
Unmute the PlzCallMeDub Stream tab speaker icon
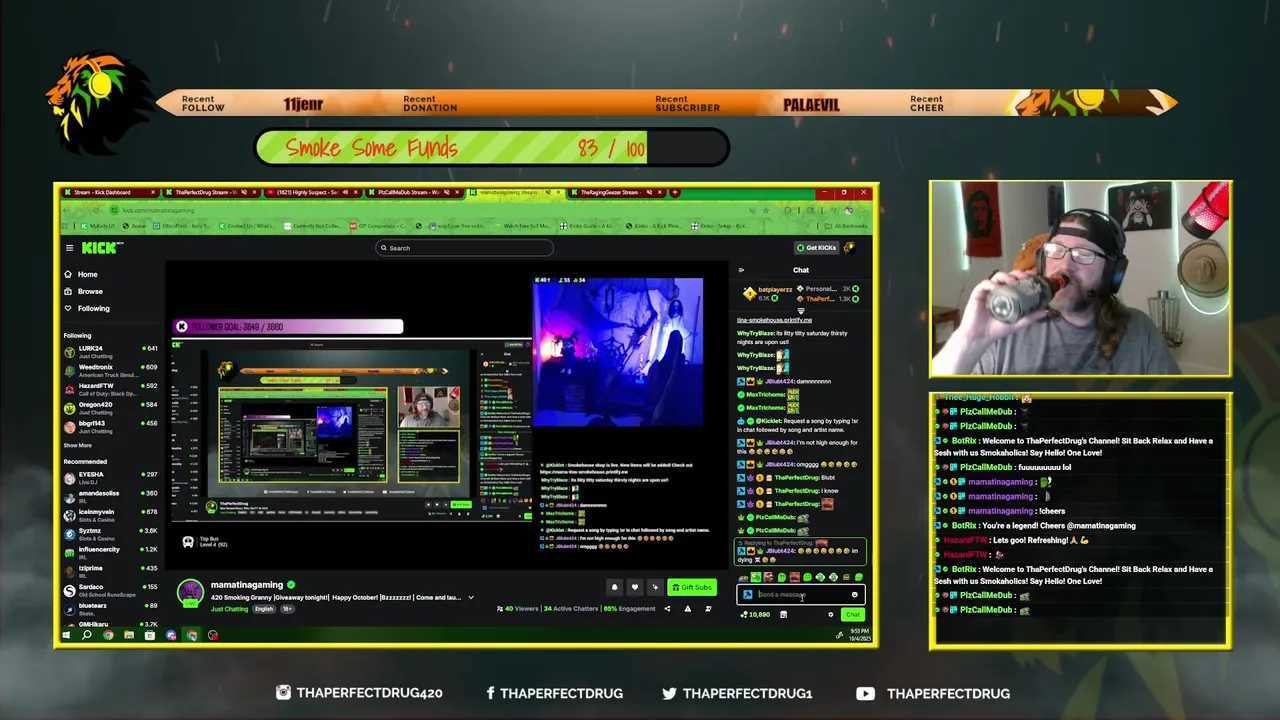click(x=447, y=192)
